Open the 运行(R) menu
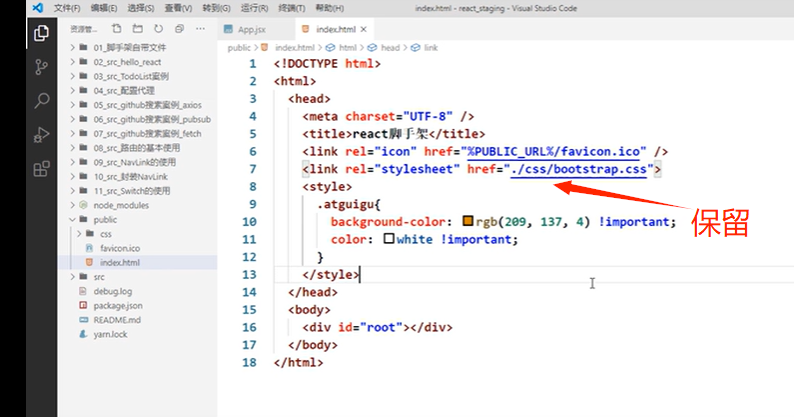 [x=254, y=8]
